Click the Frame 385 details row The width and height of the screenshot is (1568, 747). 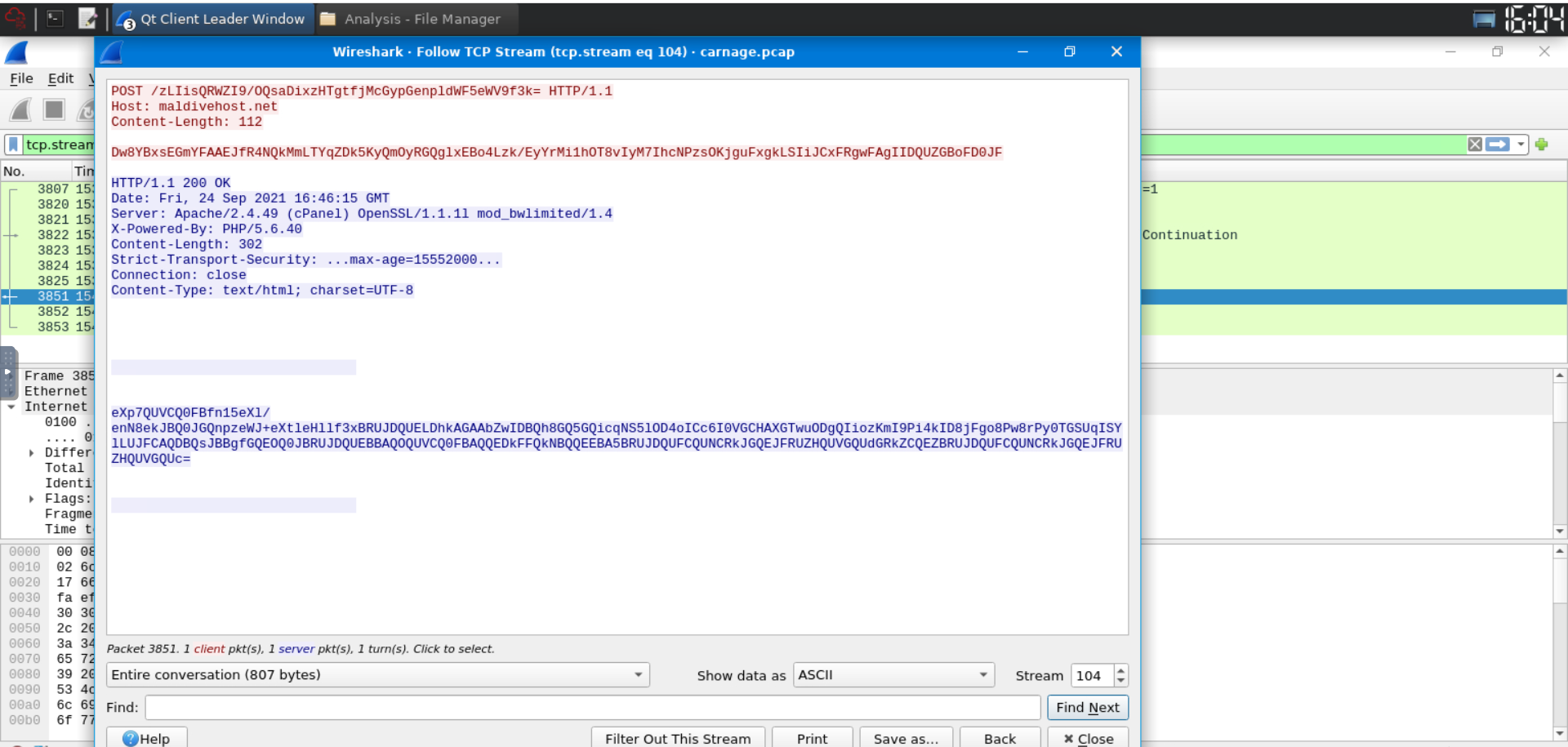tap(59, 376)
